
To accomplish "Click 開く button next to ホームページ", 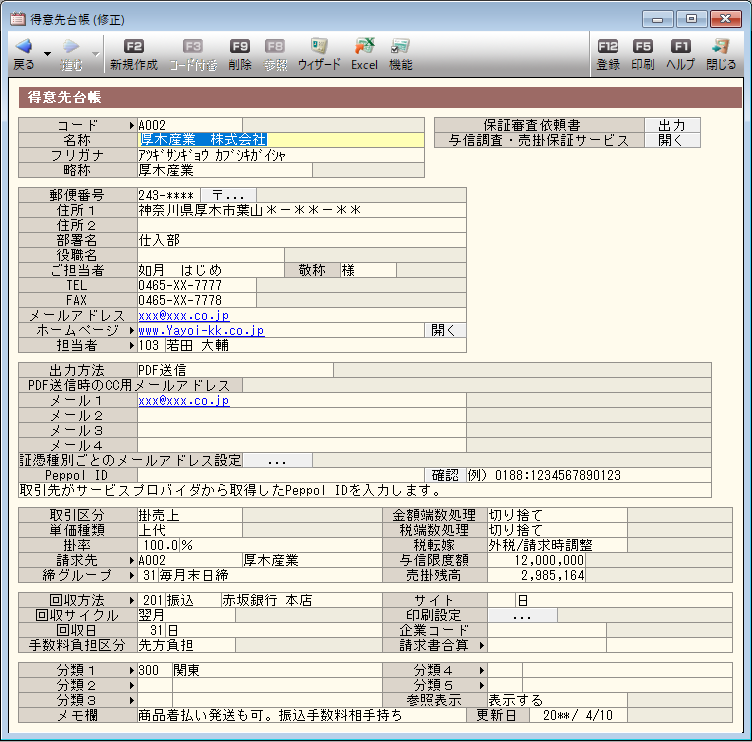I will point(445,330).
